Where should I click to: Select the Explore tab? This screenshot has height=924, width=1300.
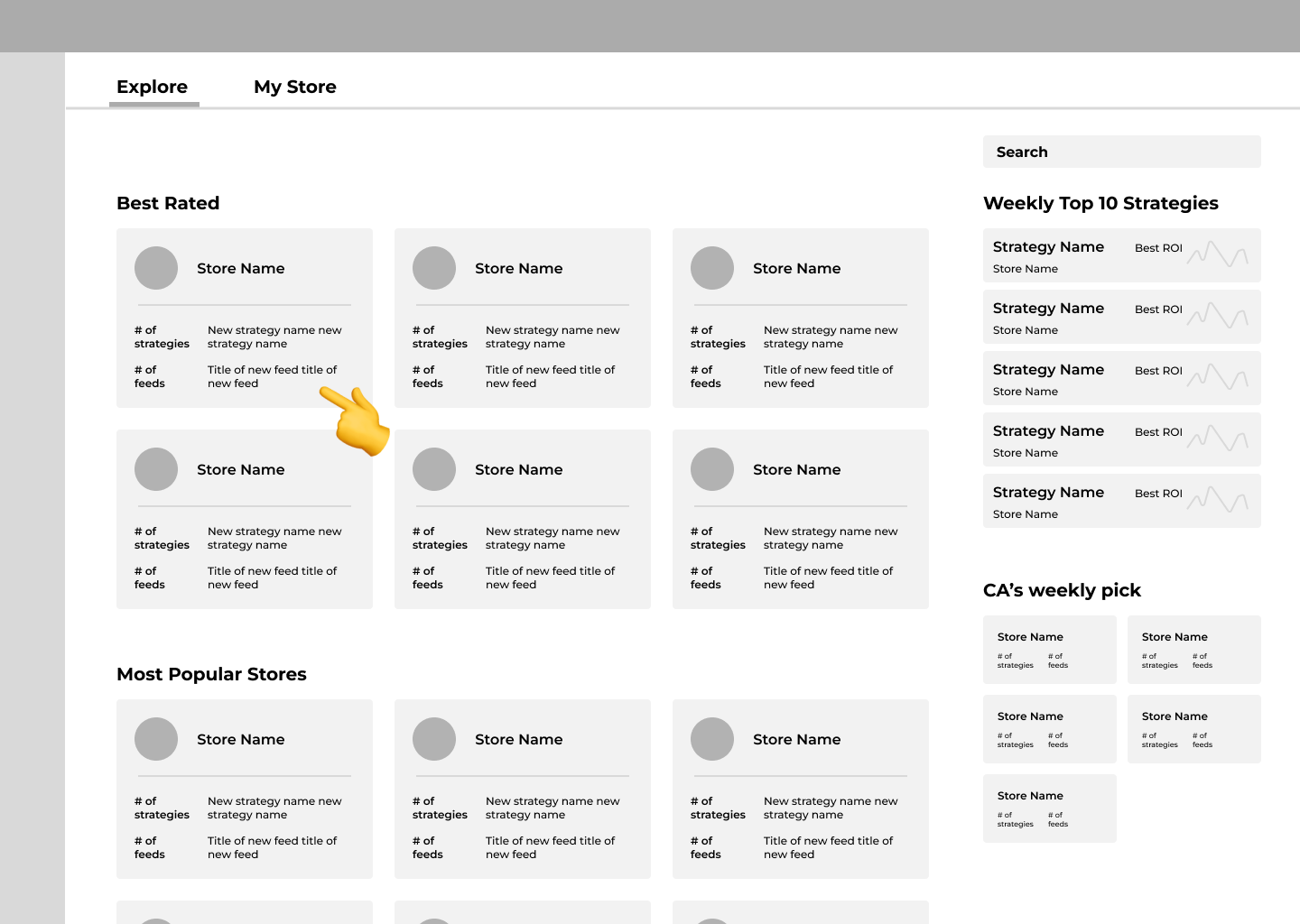pos(152,87)
